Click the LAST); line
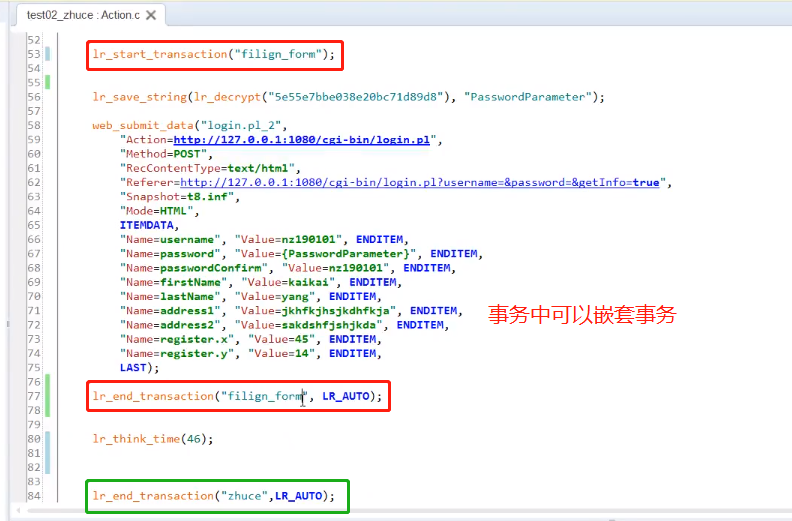Image resolution: width=792 pixels, height=521 pixels. click(139, 367)
